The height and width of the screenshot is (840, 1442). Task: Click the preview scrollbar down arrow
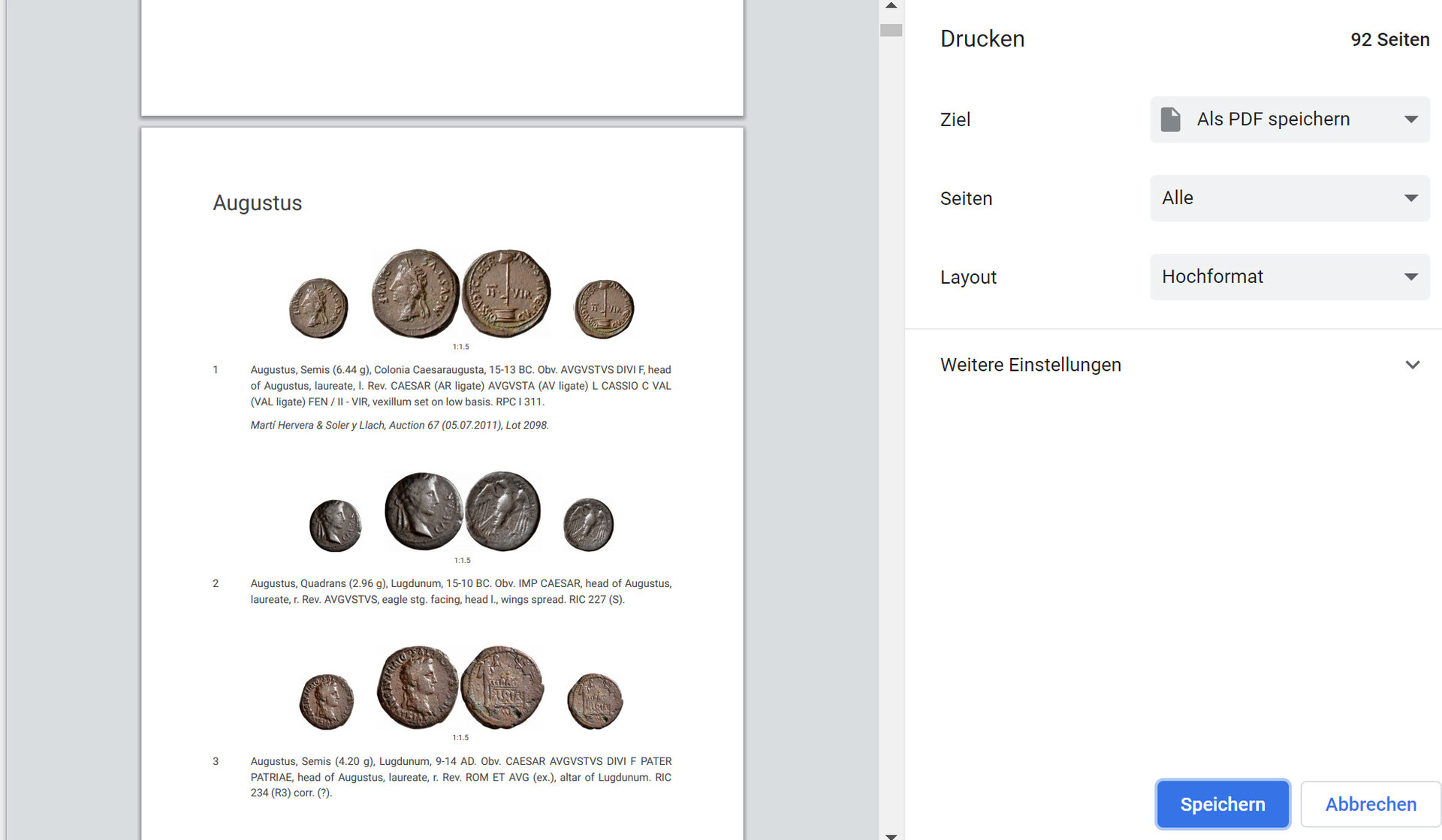coord(891,835)
